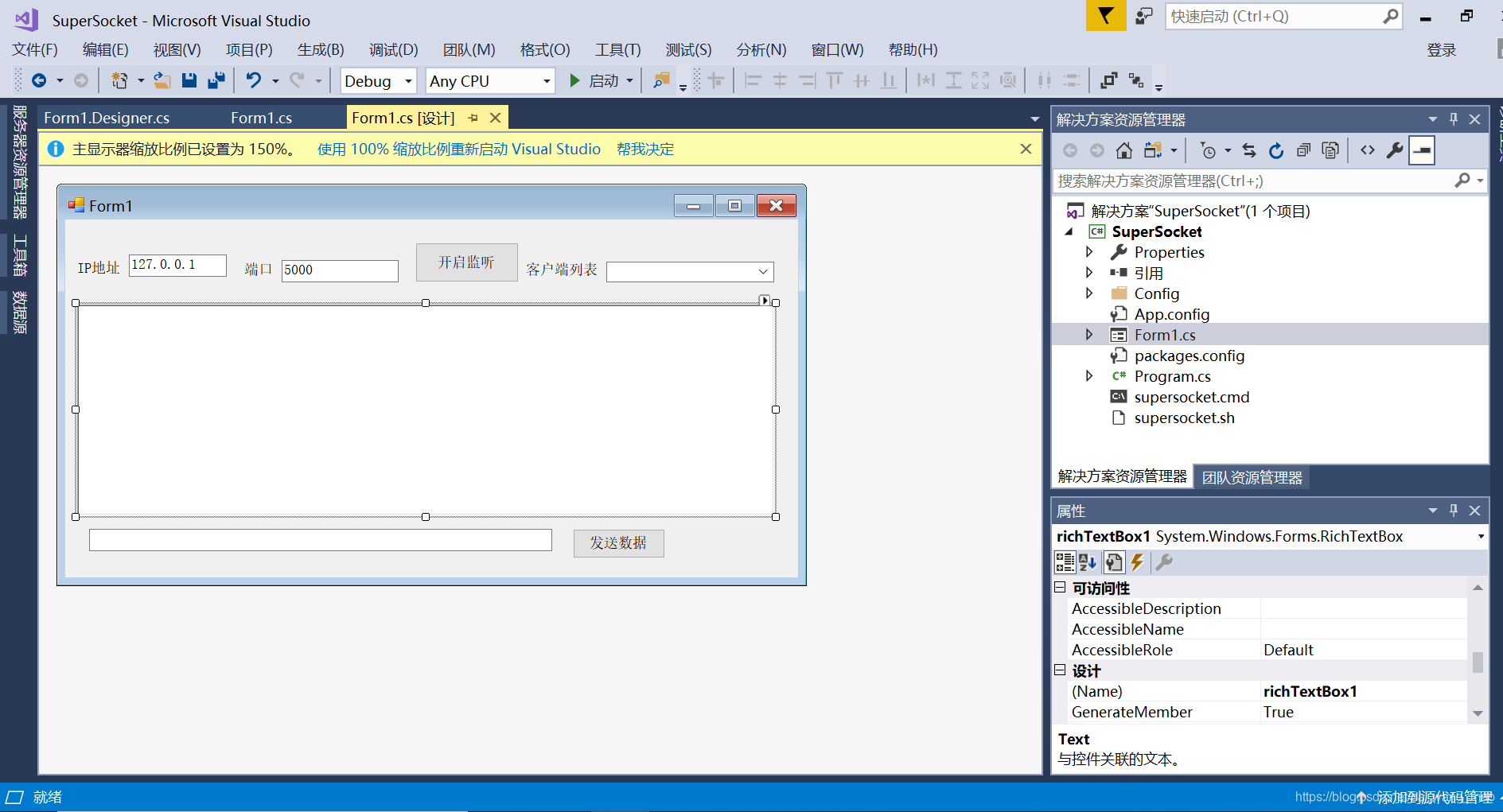This screenshot has width=1503, height=812.
Task: Collapse the 可访问性 property category
Action: tap(1060, 588)
